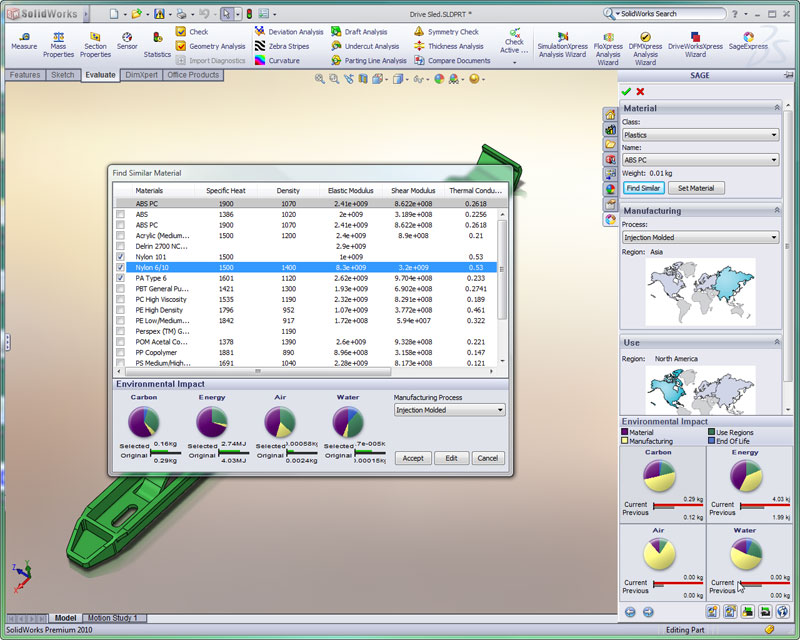The height and width of the screenshot is (640, 800).
Task: Check the PC High Viscosity checkbox
Action: tap(121, 299)
